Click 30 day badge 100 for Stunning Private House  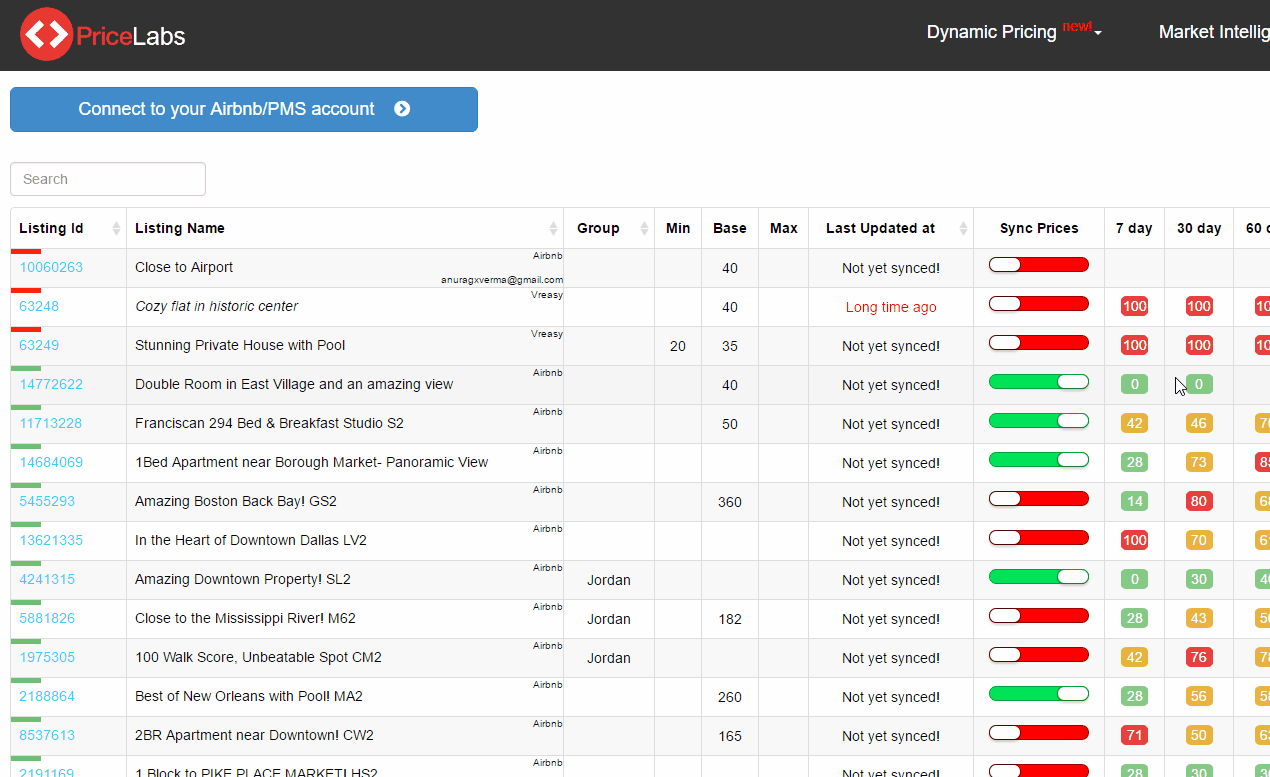(x=1199, y=346)
